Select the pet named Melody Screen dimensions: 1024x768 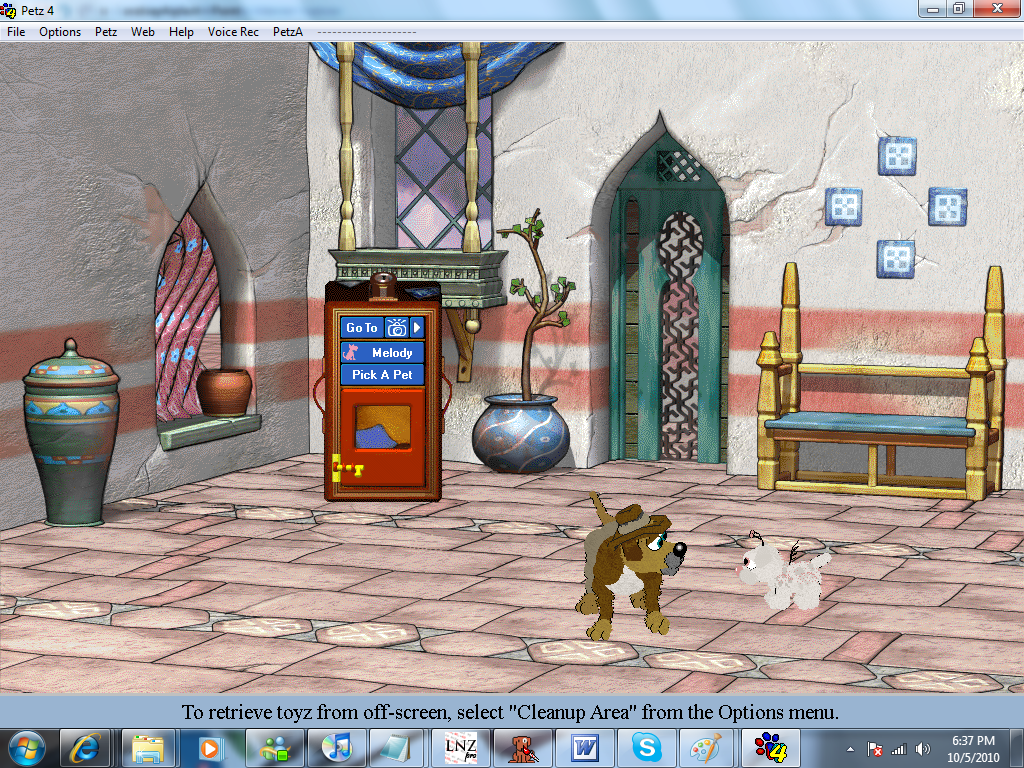coord(383,353)
